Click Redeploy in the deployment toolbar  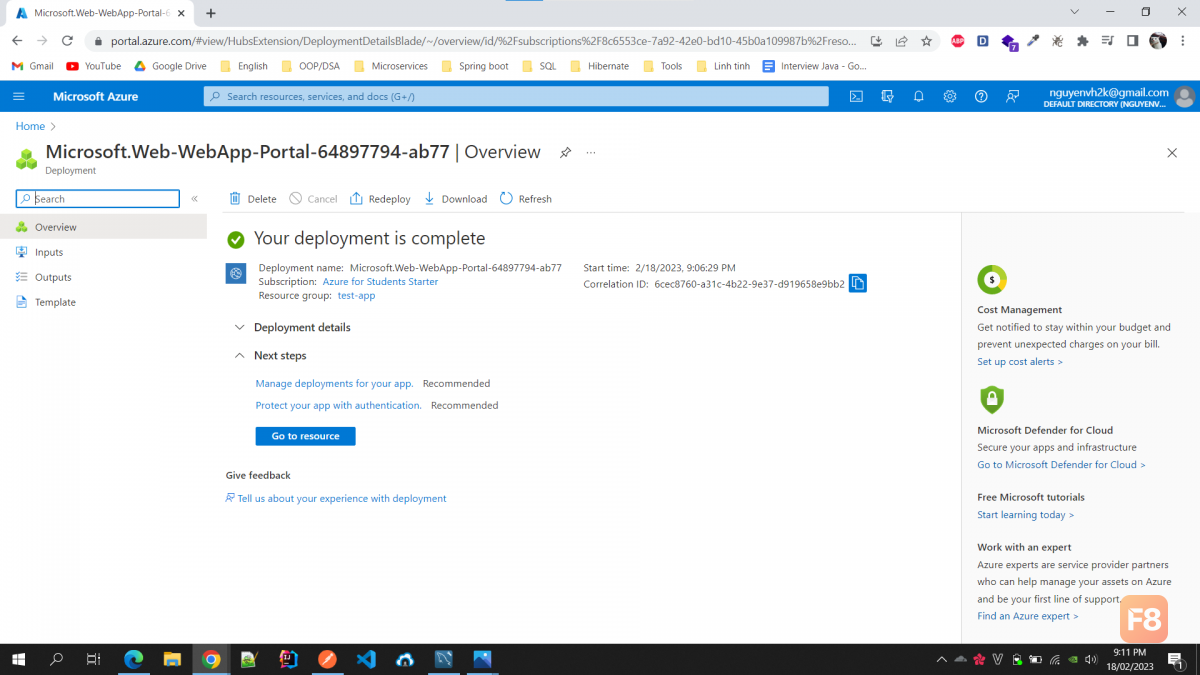[380, 199]
